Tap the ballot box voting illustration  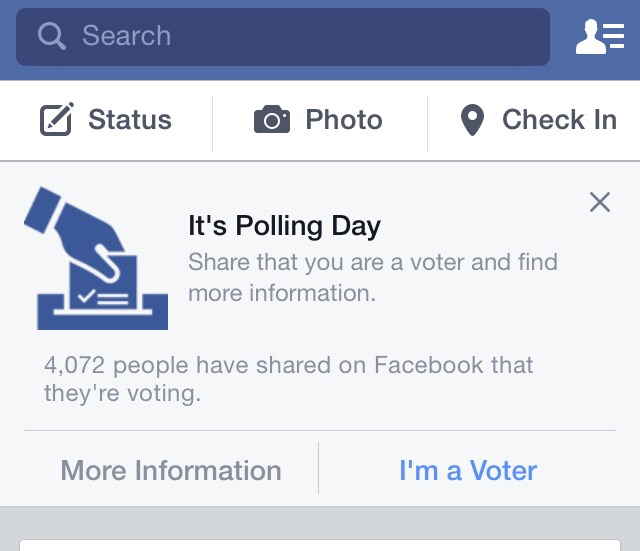pos(96,258)
